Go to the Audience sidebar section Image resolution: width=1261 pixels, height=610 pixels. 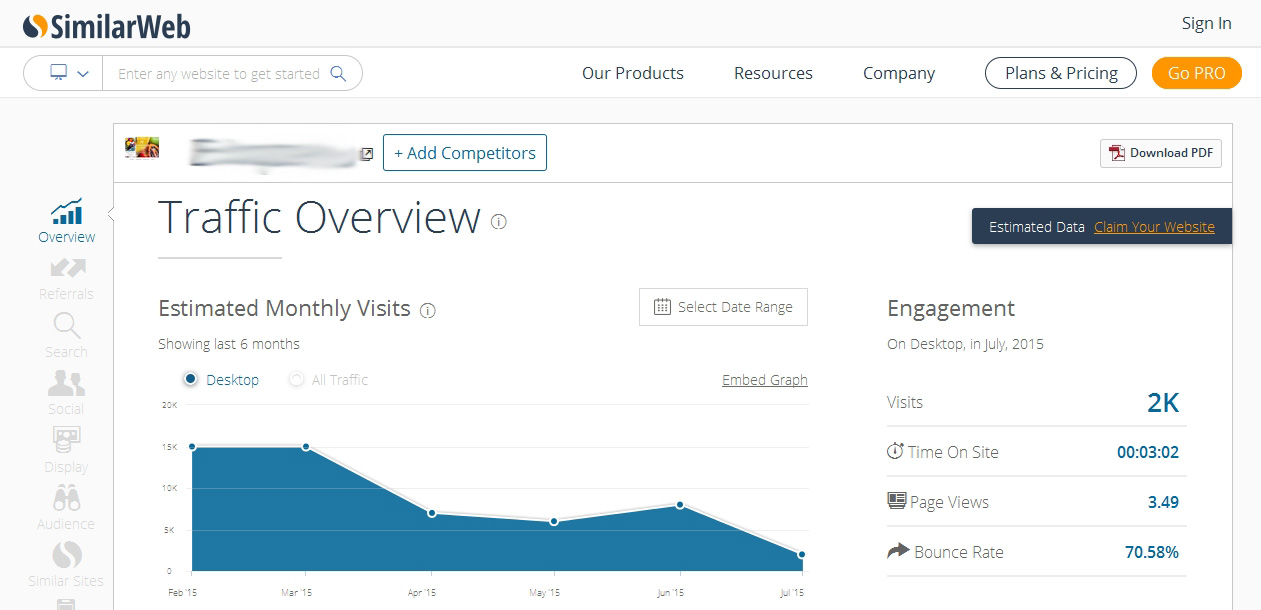coord(67,508)
